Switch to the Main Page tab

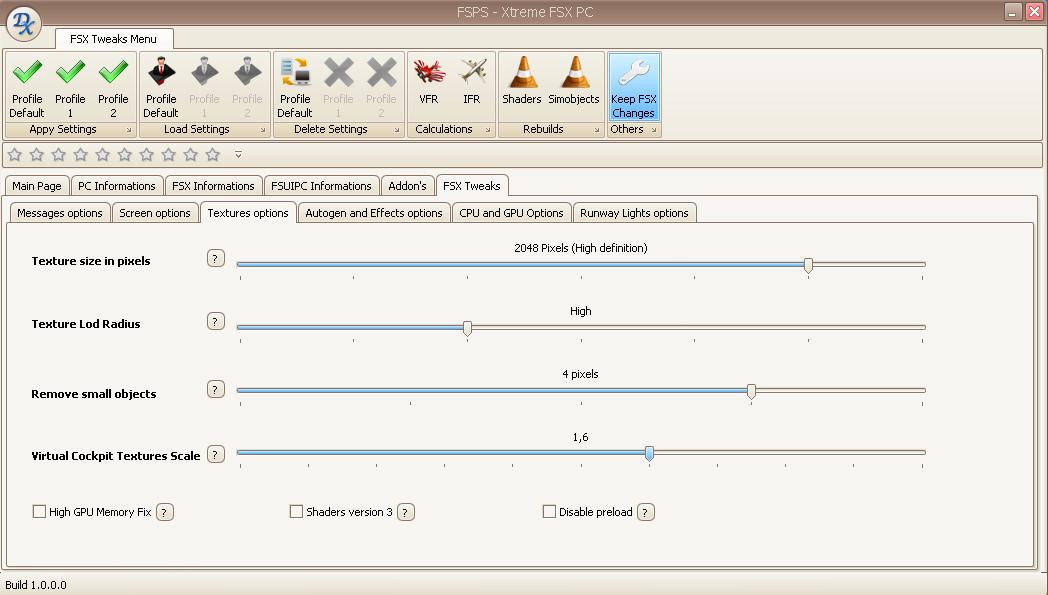click(x=37, y=186)
